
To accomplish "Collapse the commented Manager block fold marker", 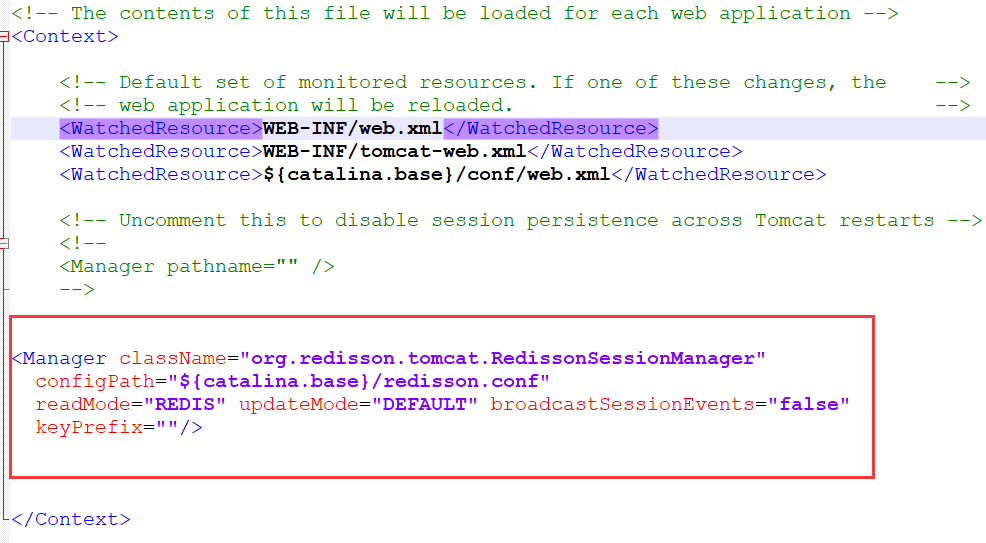I will [4, 243].
